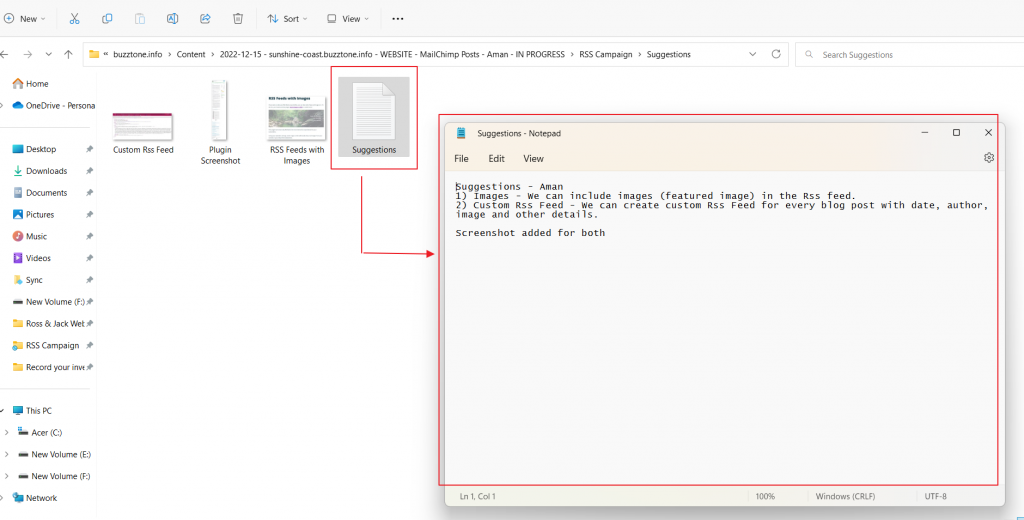Click the Share icon in toolbar
Viewport: 1024px width, 520px height.
205,18
